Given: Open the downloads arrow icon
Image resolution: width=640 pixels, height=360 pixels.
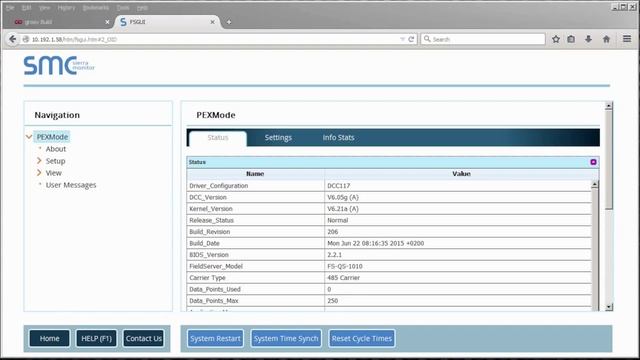Looking at the screenshot, I should coord(588,39).
